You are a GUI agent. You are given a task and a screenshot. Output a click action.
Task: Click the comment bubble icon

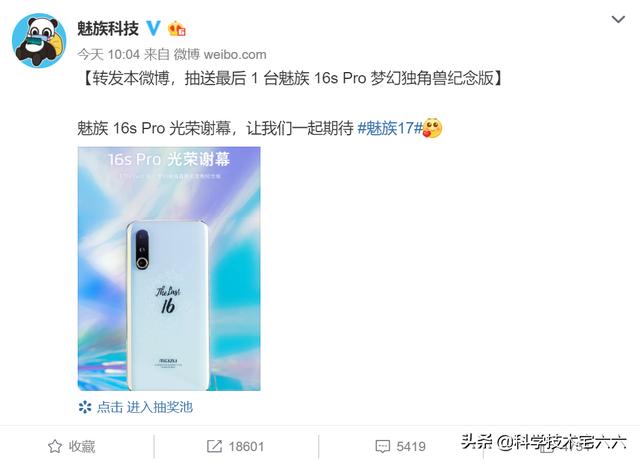pyautogui.click(x=382, y=447)
